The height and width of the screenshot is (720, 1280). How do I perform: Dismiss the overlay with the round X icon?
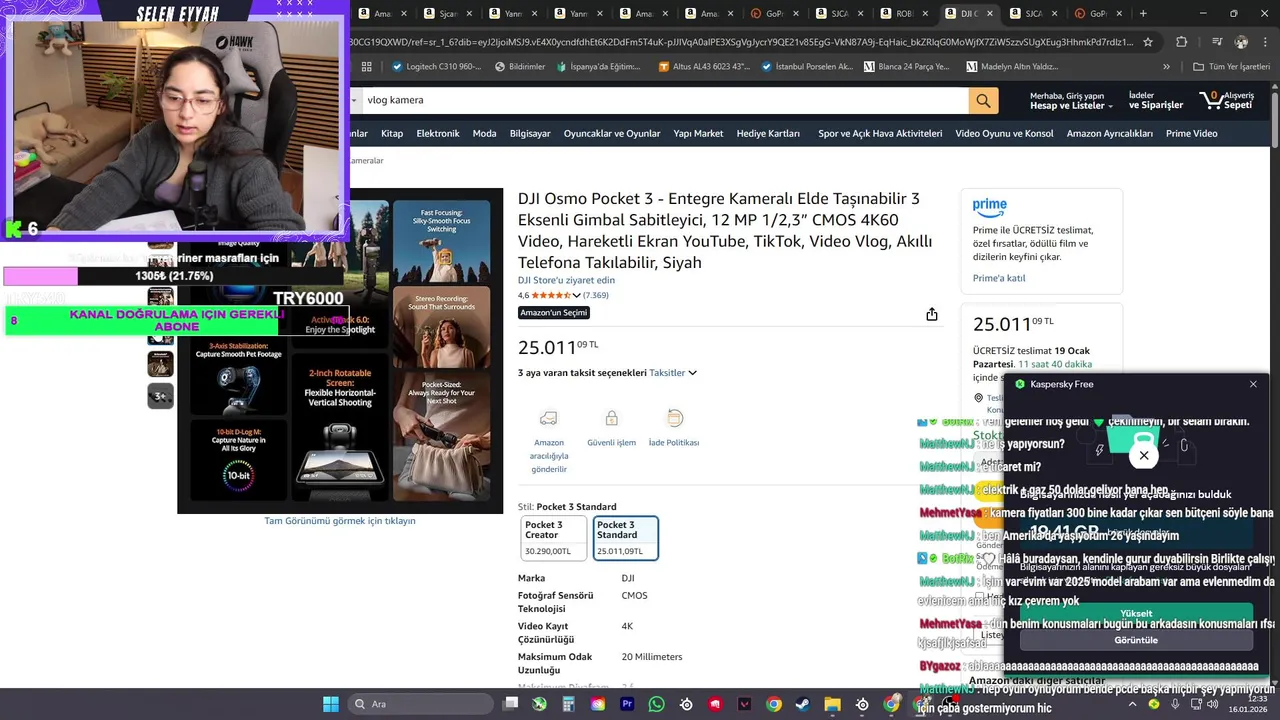tap(1144, 456)
